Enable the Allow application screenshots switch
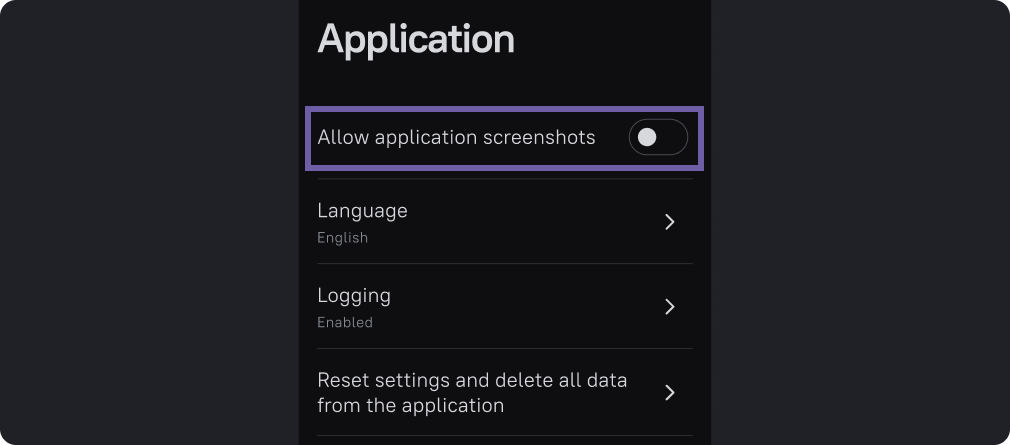1010x445 pixels. pos(658,137)
